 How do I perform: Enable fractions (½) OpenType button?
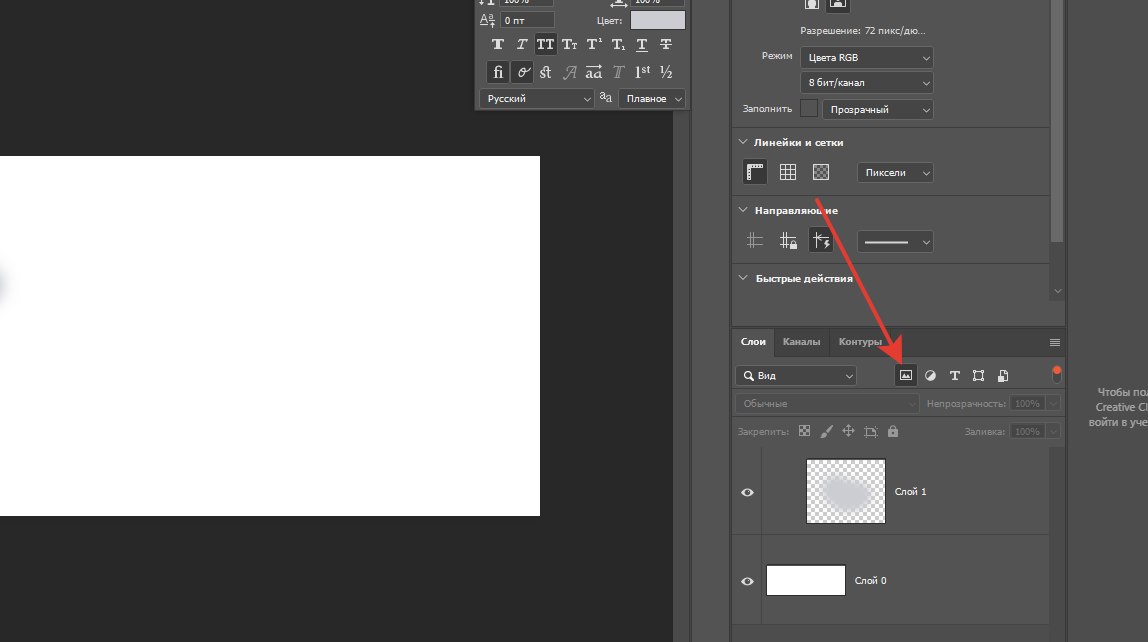(666, 72)
